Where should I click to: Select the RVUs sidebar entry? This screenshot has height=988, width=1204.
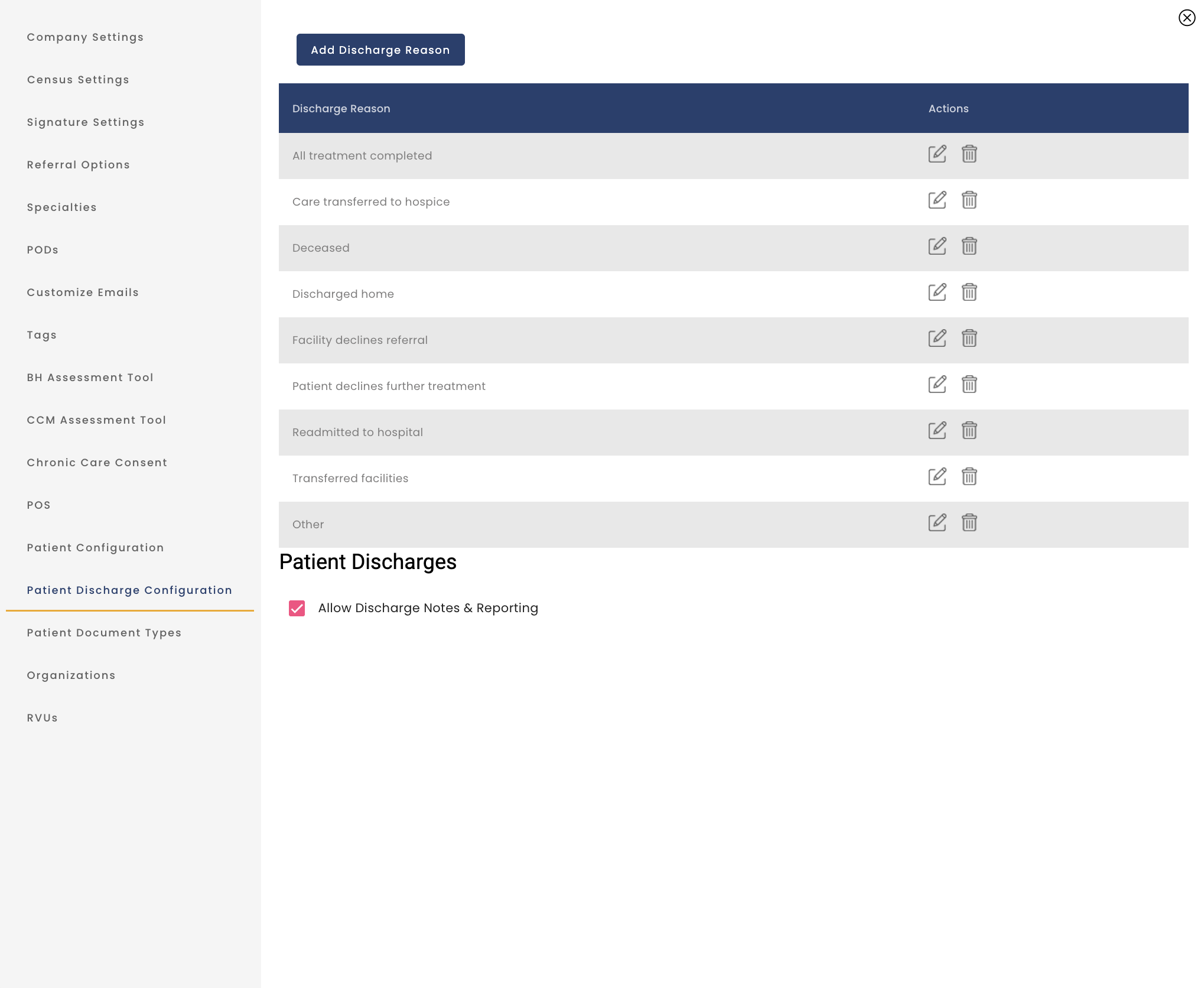[x=41, y=717]
